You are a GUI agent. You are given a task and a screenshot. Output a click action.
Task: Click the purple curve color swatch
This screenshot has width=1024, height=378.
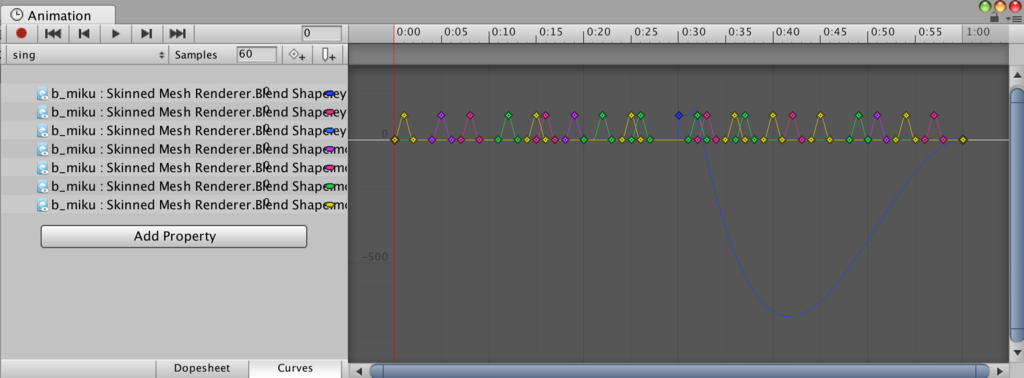click(x=330, y=150)
